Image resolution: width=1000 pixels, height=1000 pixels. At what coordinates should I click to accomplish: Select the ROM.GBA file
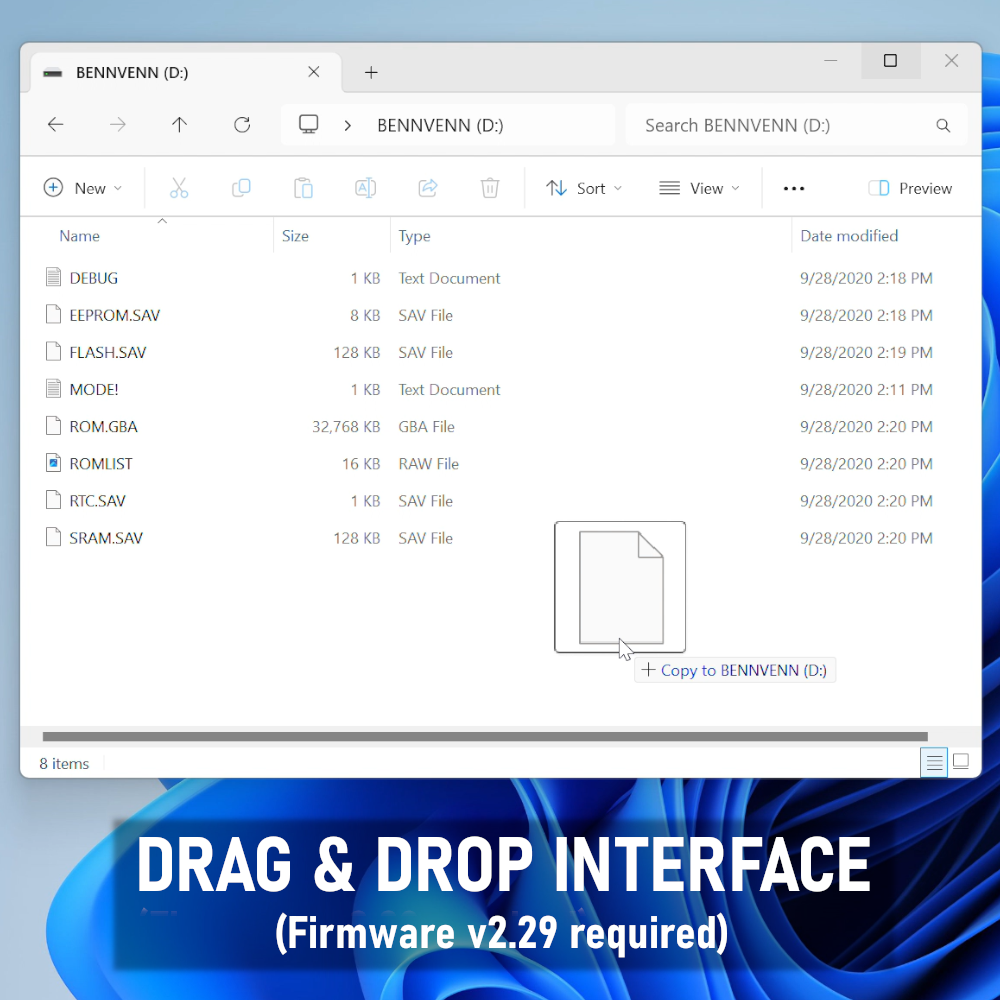click(x=103, y=427)
